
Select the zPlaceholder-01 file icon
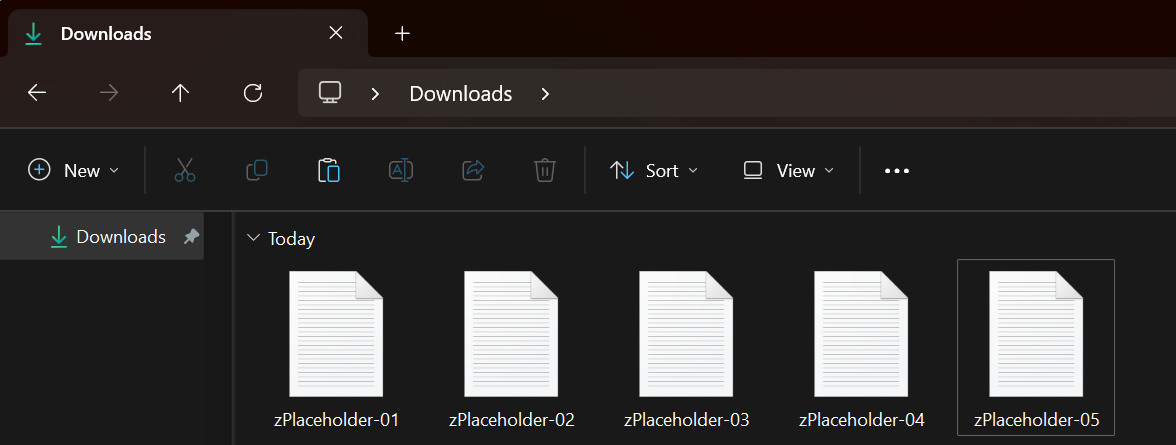[x=336, y=334]
